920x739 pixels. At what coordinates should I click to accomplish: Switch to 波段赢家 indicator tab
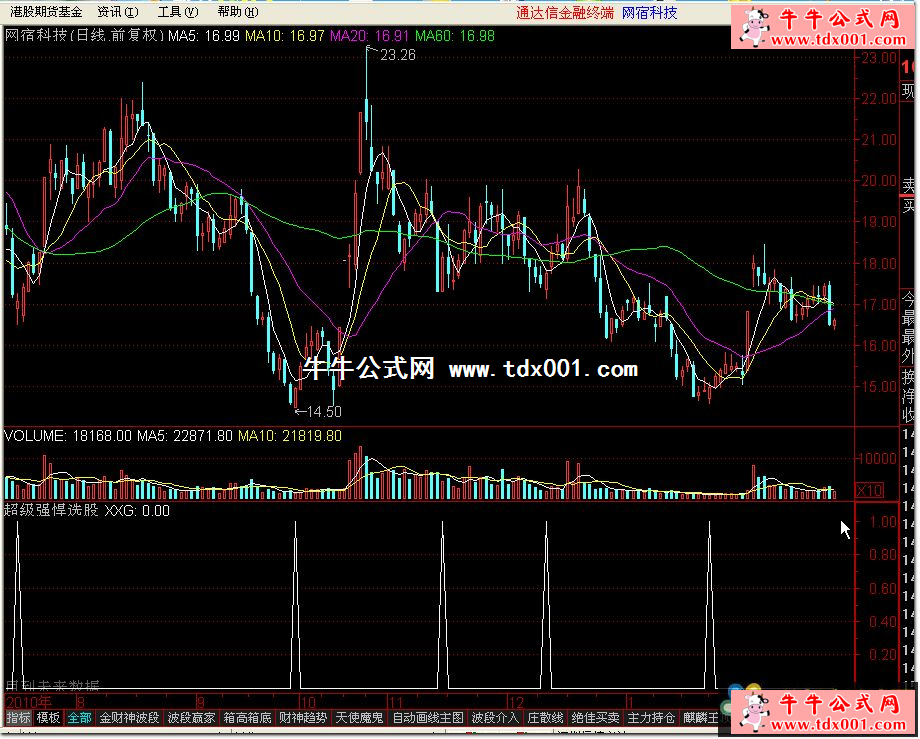click(x=191, y=718)
